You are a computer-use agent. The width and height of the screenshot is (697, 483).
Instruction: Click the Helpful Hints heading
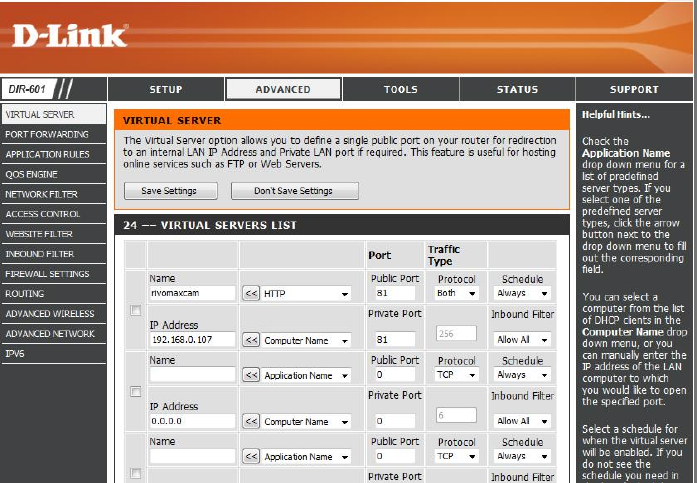(616, 115)
